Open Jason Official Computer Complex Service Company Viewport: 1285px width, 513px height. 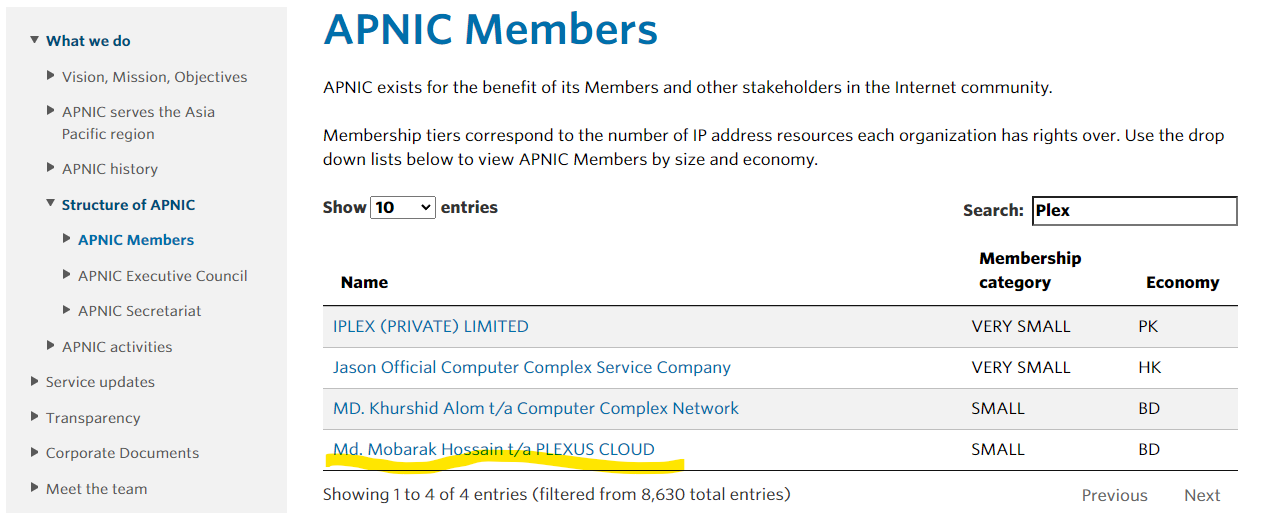[x=531, y=367]
